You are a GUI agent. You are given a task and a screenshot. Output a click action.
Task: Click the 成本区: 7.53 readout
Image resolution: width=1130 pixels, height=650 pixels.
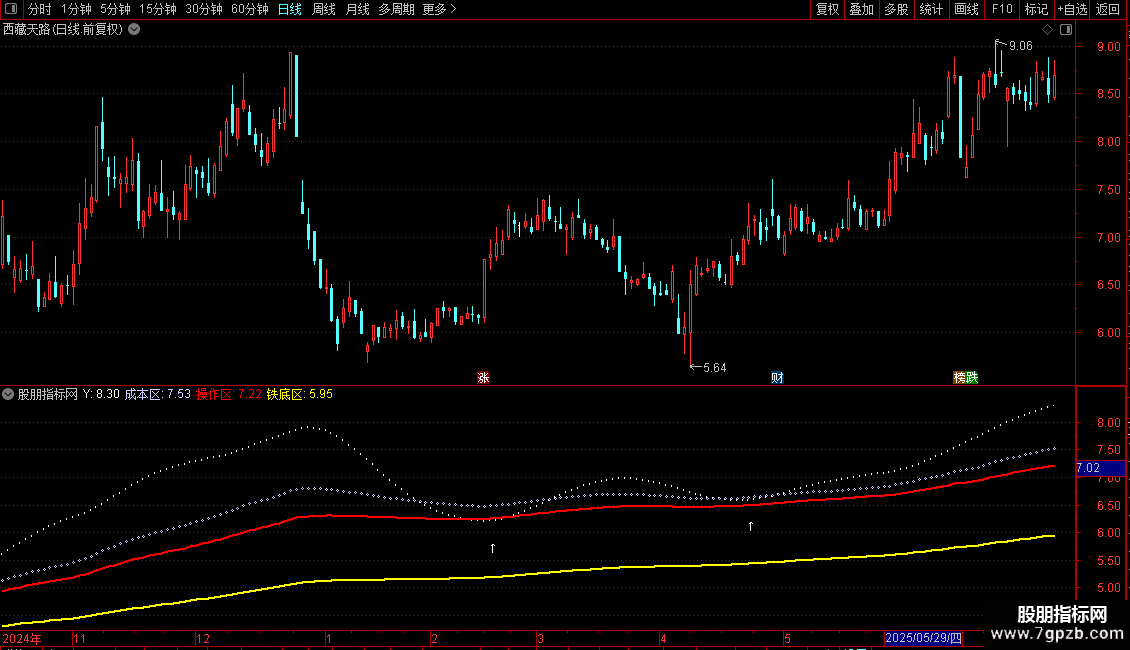tap(158, 394)
